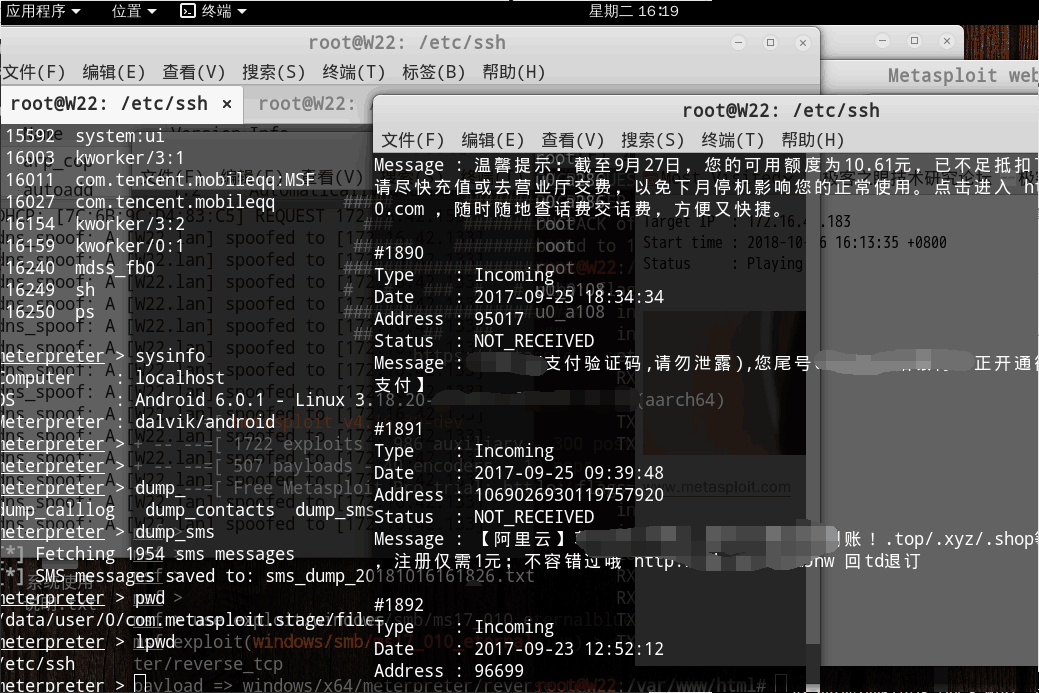This screenshot has width=1039, height=693.
Task: Open 帮助(H) menu in the front terminal
Action: 812,140
